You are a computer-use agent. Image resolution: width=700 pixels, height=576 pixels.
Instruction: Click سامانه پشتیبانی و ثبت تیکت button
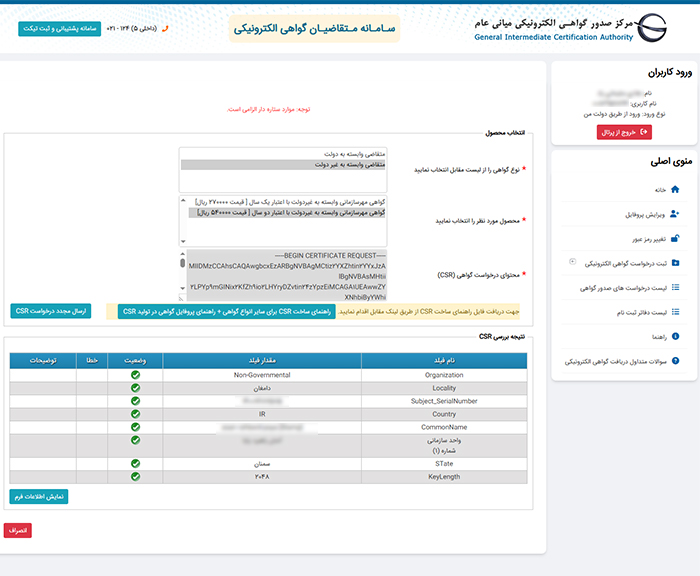tap(59, 29)
